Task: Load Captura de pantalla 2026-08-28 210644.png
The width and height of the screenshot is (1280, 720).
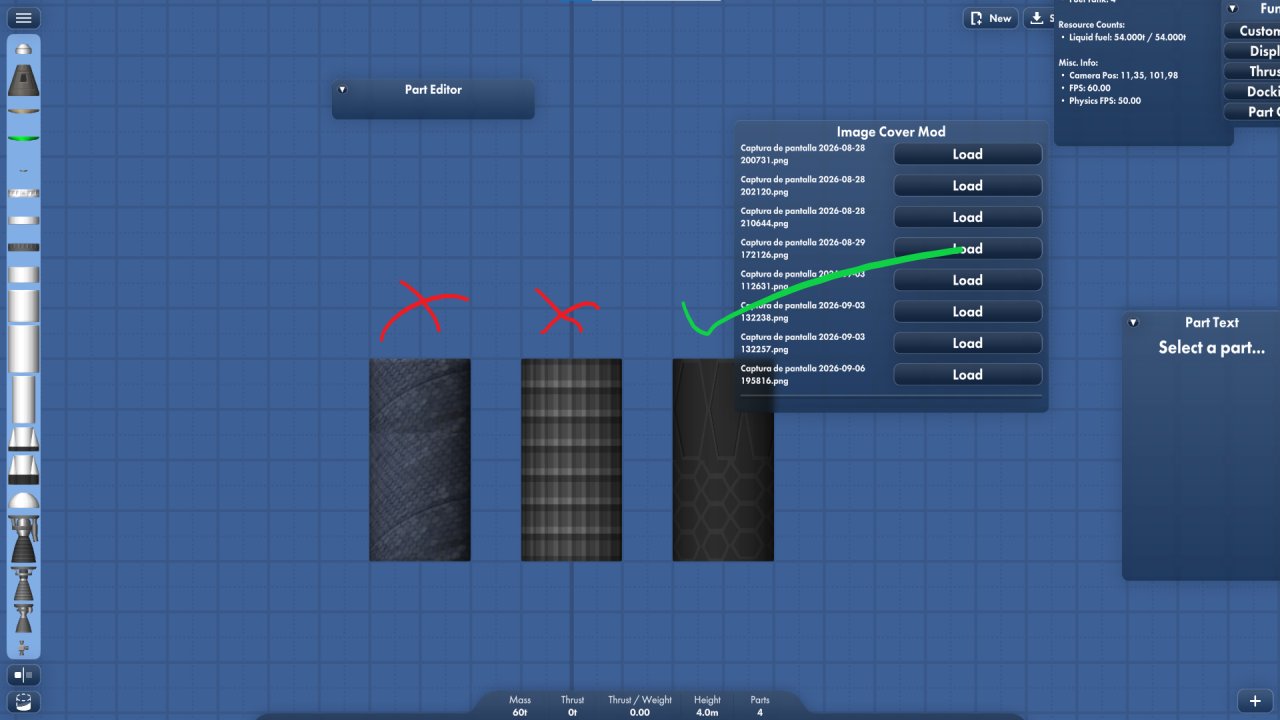Action: 967,217
